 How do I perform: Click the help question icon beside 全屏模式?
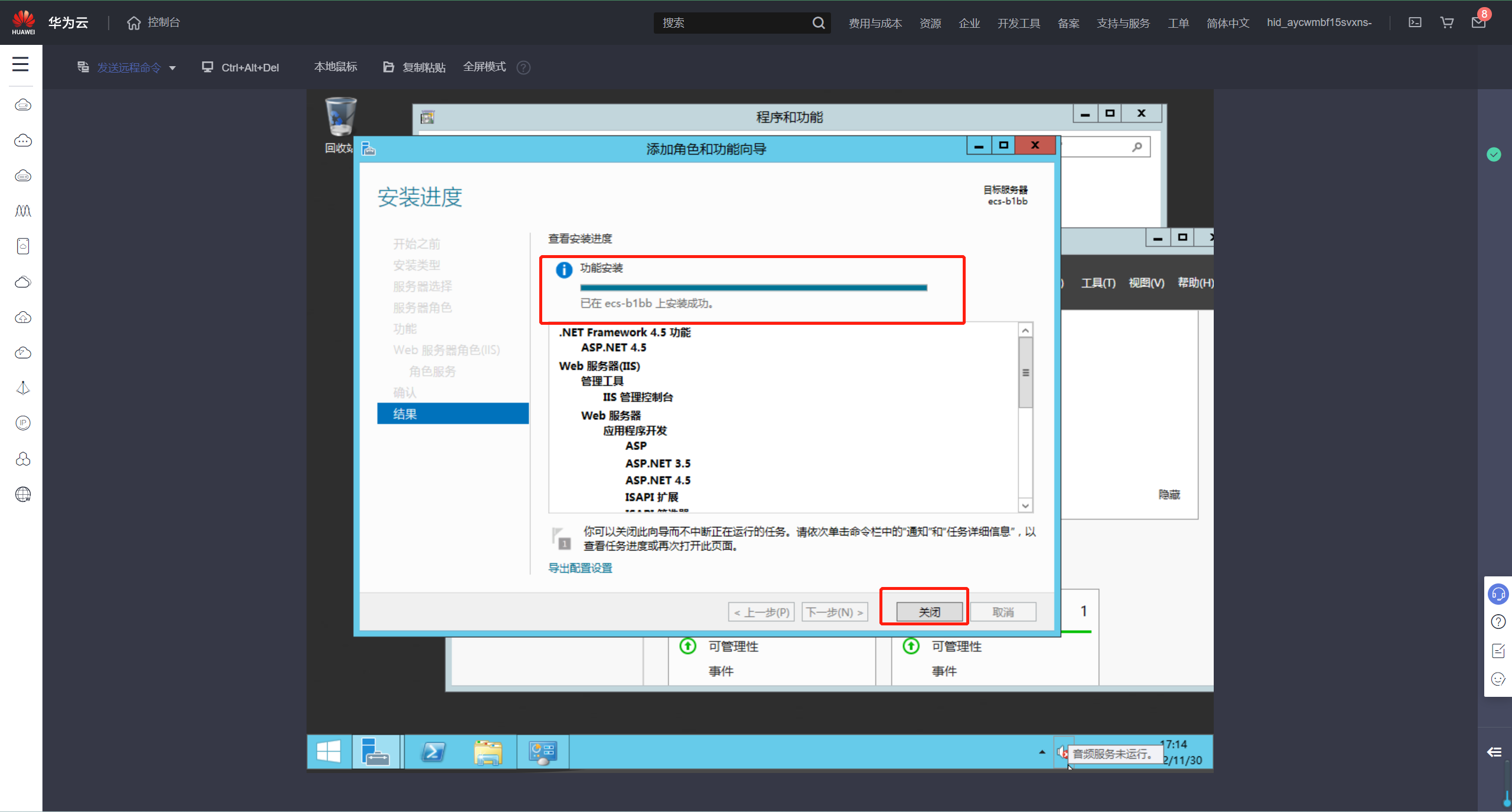(x=523, y=67)
